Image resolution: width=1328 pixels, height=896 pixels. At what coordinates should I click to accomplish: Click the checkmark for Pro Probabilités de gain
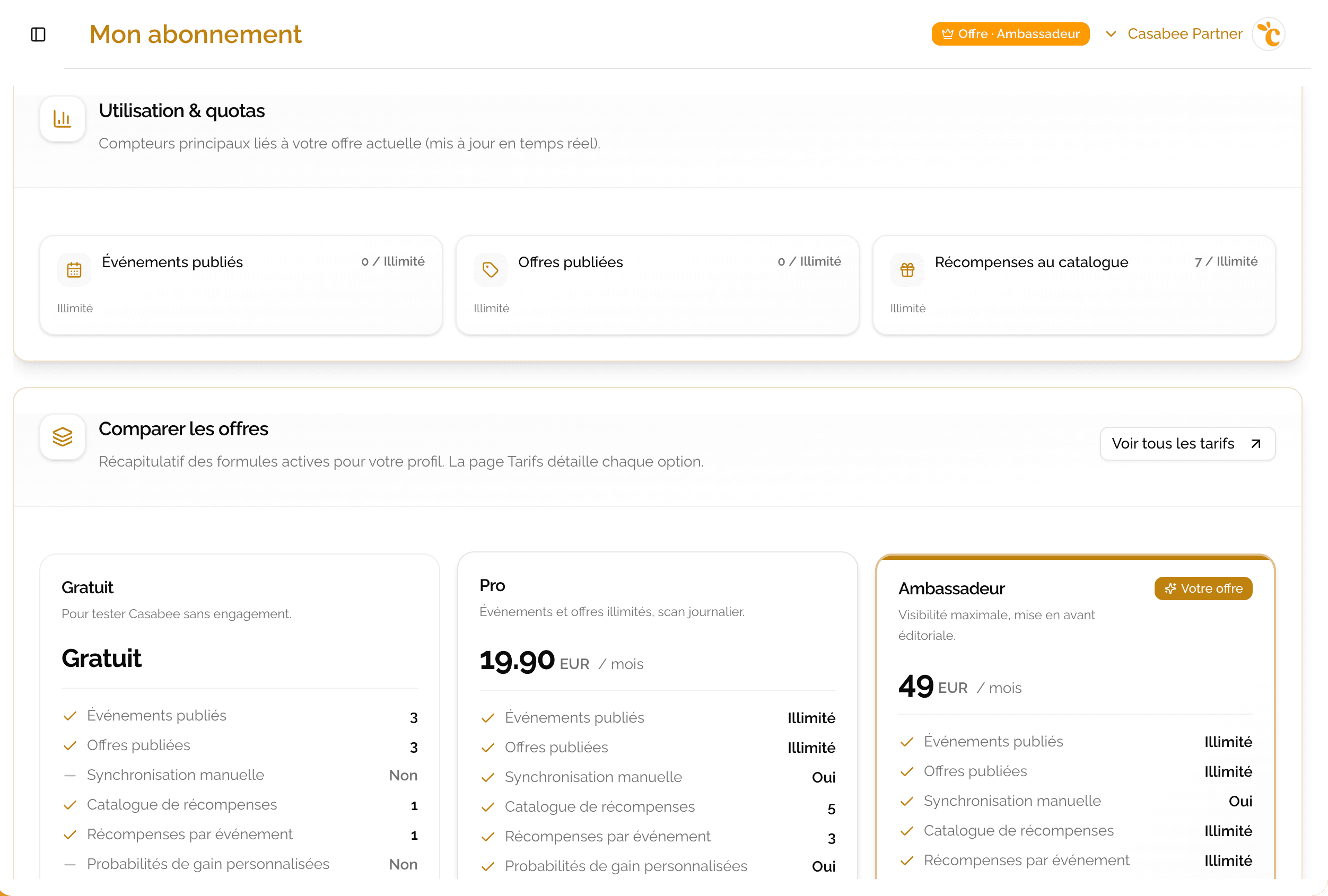click(487, 867)
